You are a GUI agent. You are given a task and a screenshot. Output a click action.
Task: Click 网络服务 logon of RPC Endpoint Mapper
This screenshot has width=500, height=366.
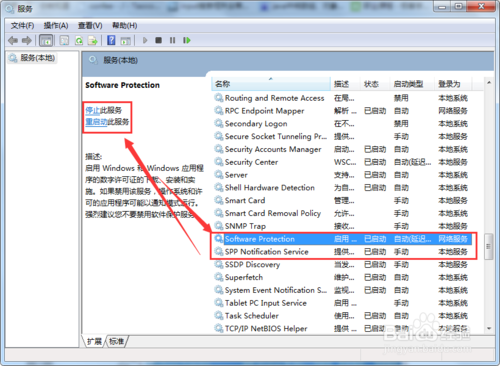[453, 111]
